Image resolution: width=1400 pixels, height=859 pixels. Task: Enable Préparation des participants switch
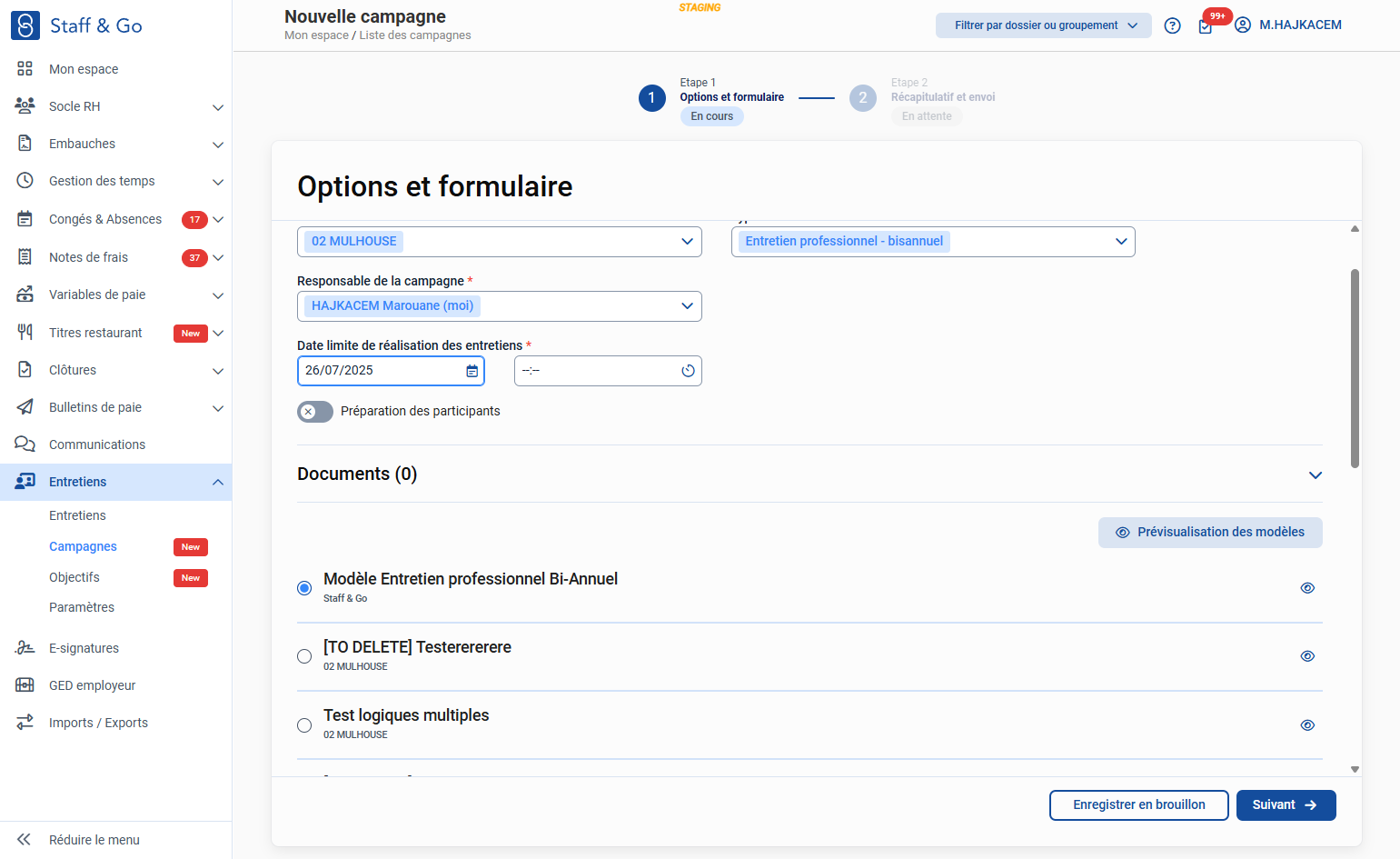pyautogui.click(x=315, y=412)
